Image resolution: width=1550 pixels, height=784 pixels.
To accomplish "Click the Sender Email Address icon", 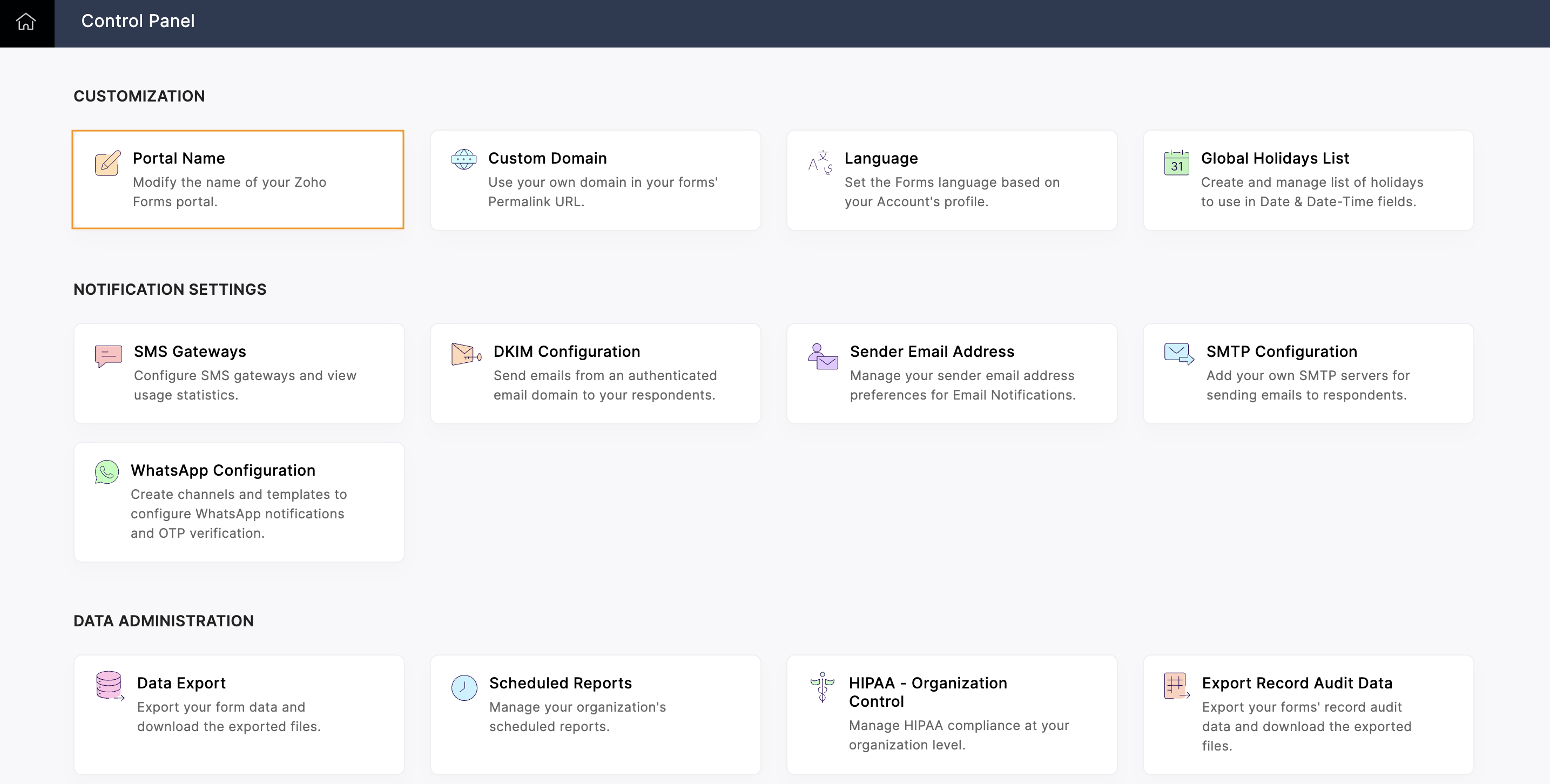I will pos(823,356).
